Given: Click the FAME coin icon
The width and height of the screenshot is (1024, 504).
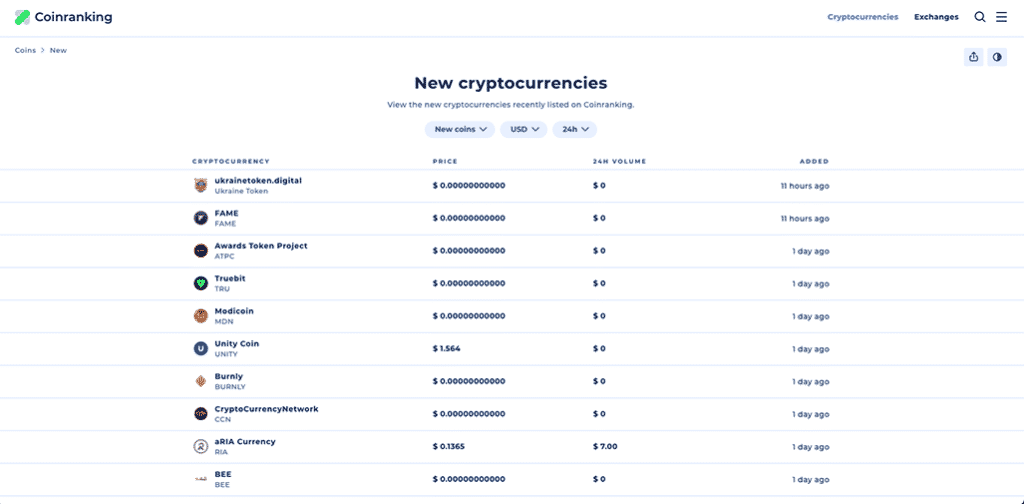Looking at the screenshot, I should click(200, 218).
